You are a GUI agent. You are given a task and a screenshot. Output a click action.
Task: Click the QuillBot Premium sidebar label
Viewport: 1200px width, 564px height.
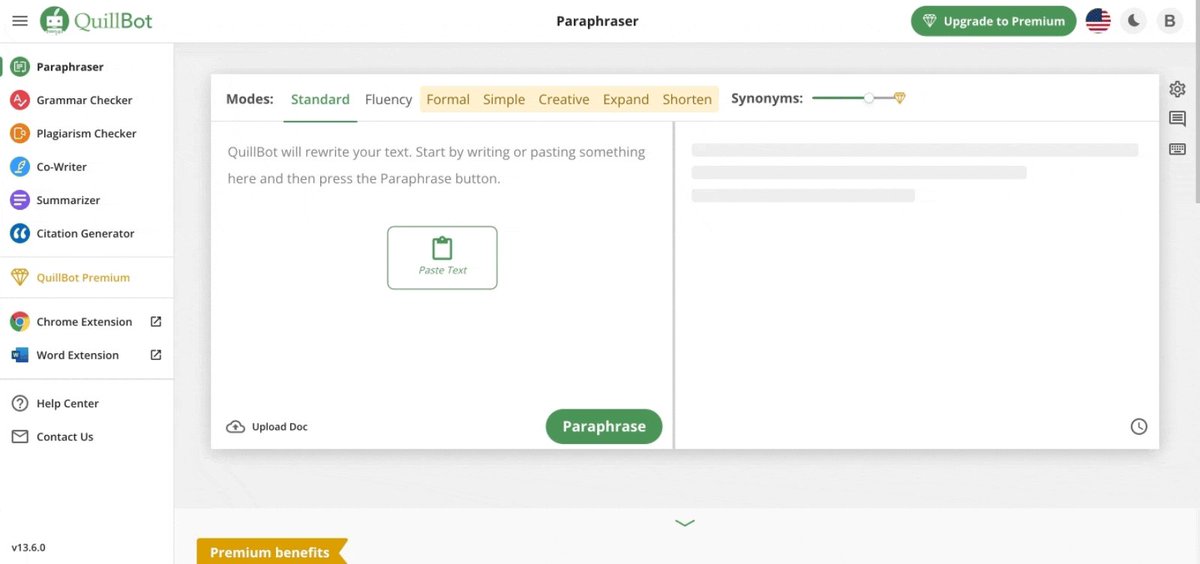(x=83, y=277)
